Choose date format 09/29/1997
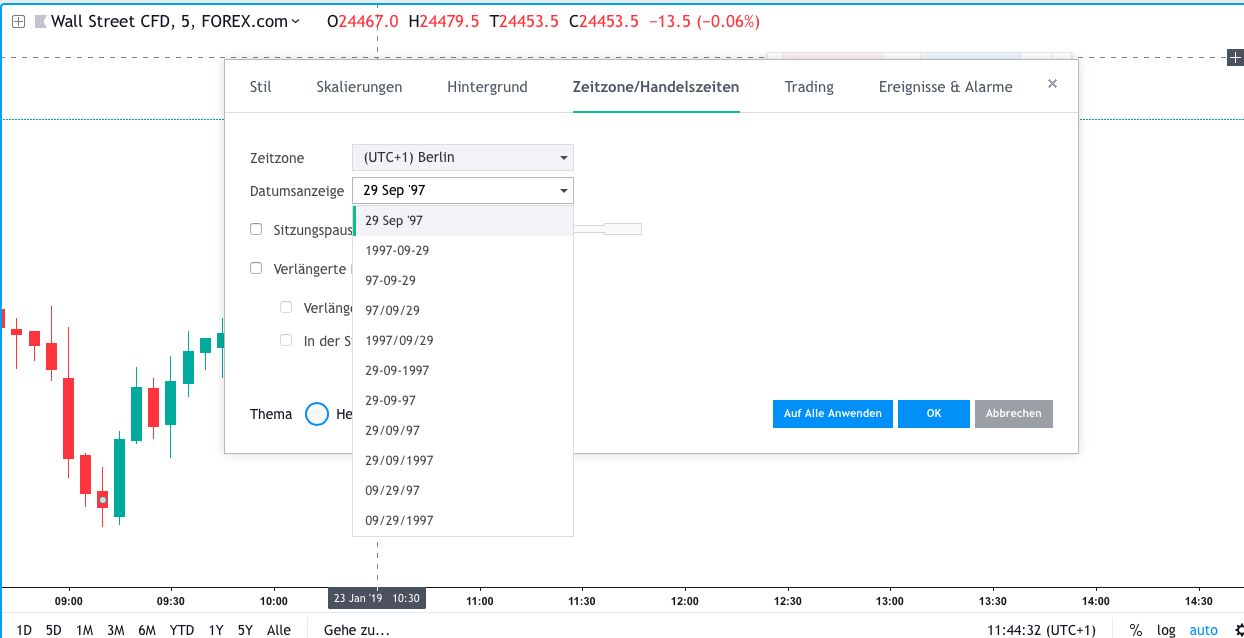1244x638 pixels. point(463,520)
